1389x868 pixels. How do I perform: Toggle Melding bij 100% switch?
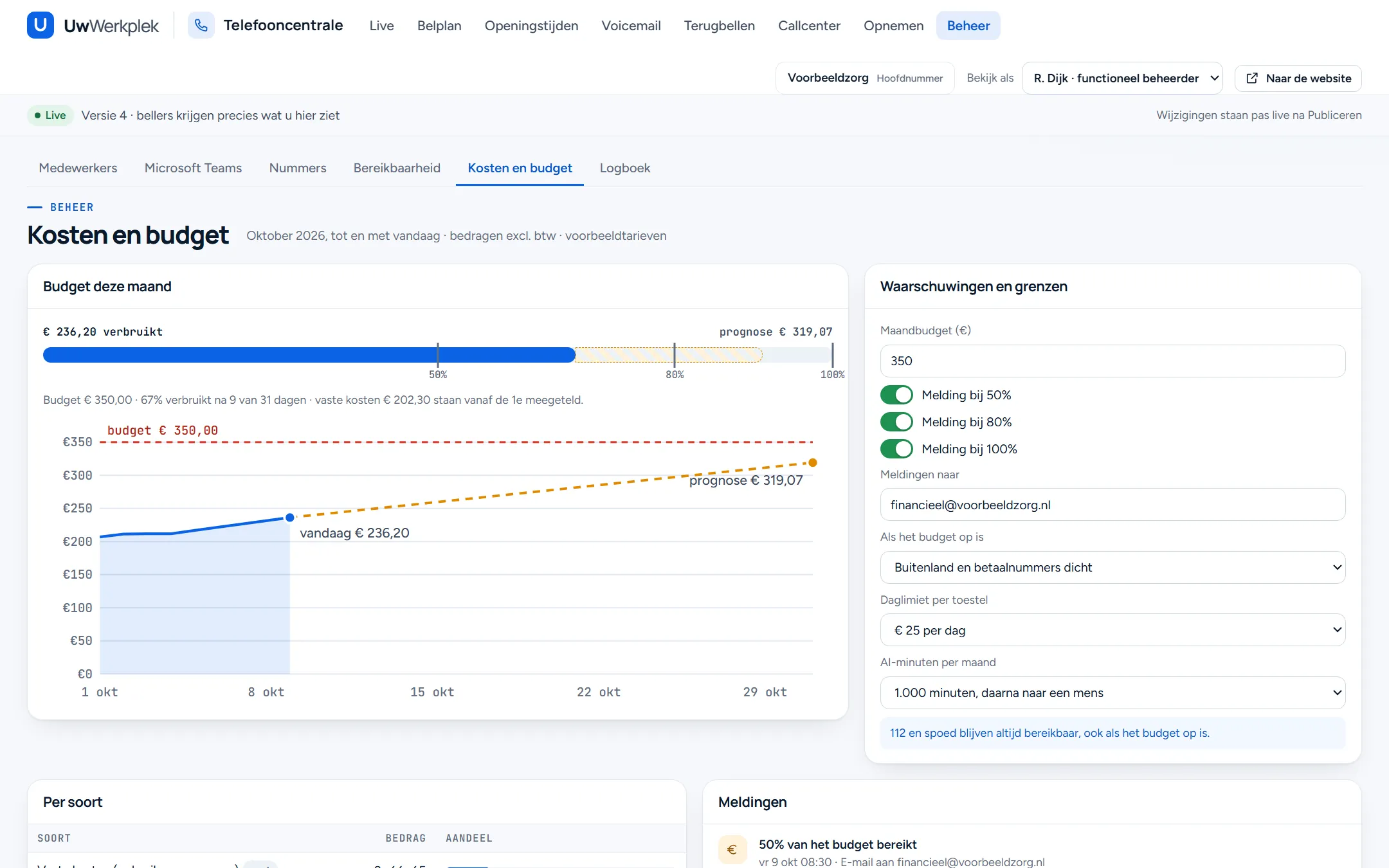coord(896,449)
